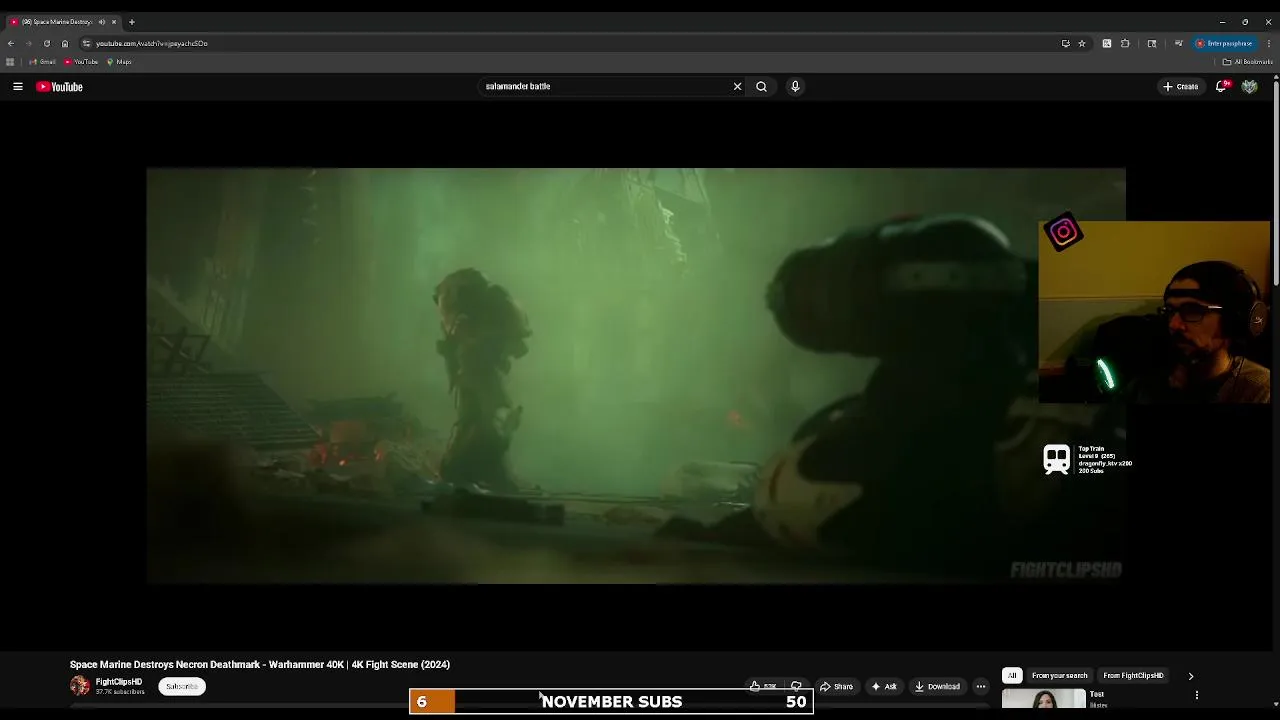Open more actions ellipsis under video

pos(981,687)
